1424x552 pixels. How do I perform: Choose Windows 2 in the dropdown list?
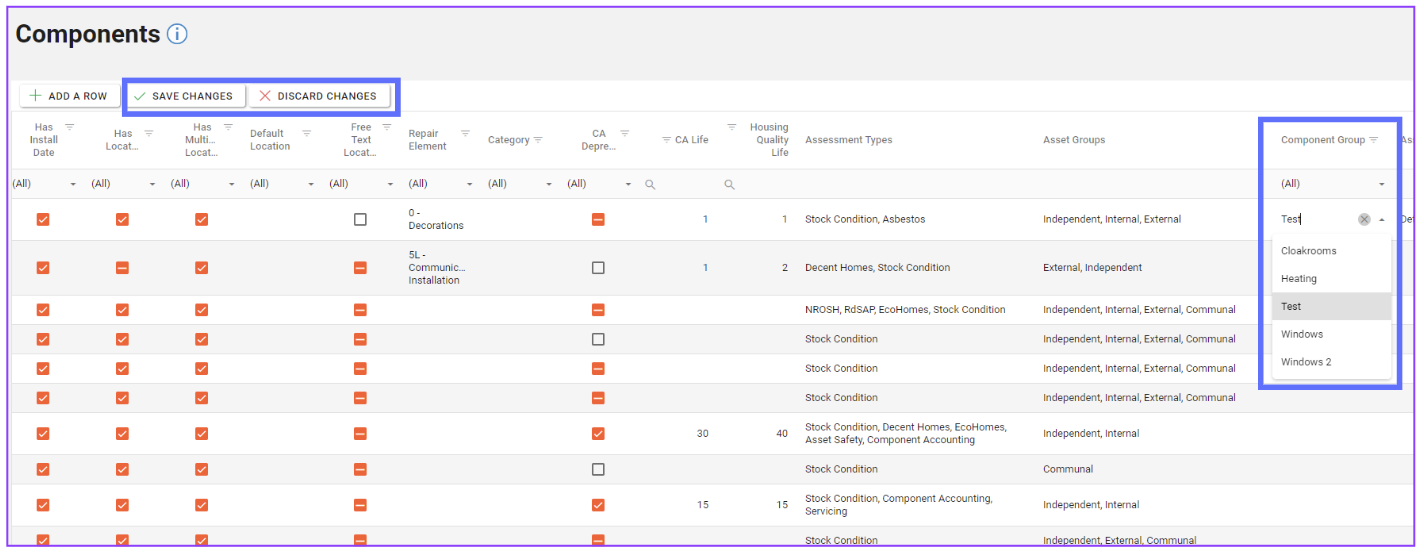[1306, 362]
